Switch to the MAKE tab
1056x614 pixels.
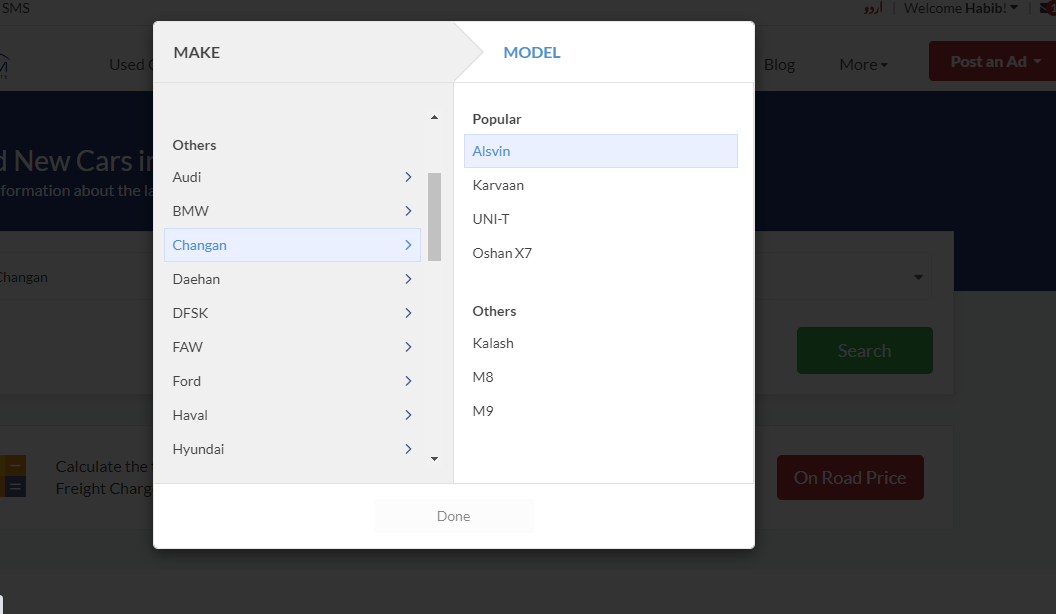[197, 53]
